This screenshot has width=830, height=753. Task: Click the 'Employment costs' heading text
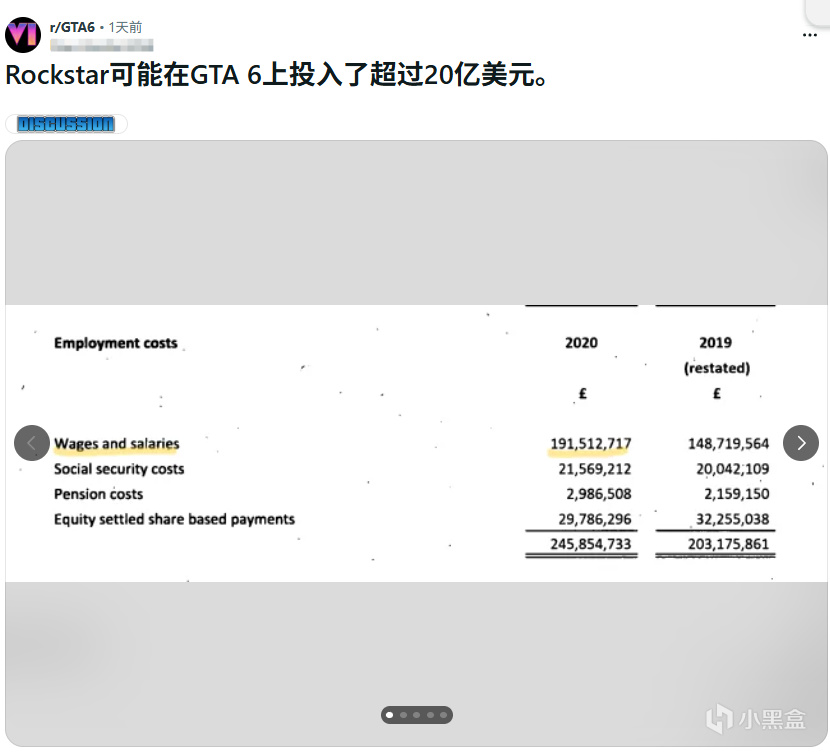tap(115, 343)
